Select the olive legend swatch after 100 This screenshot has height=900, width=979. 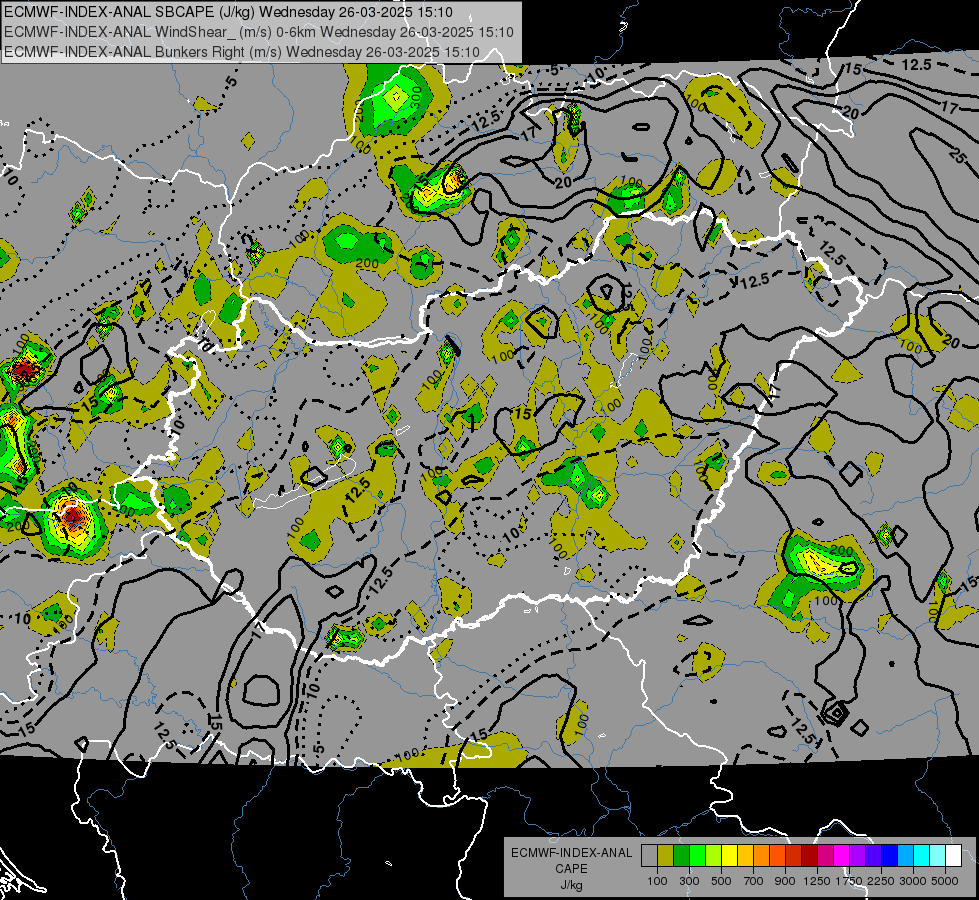point(666,856)
